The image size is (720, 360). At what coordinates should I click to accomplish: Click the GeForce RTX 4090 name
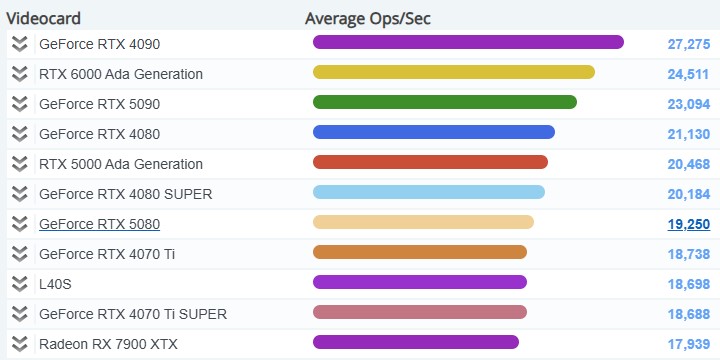100,44
